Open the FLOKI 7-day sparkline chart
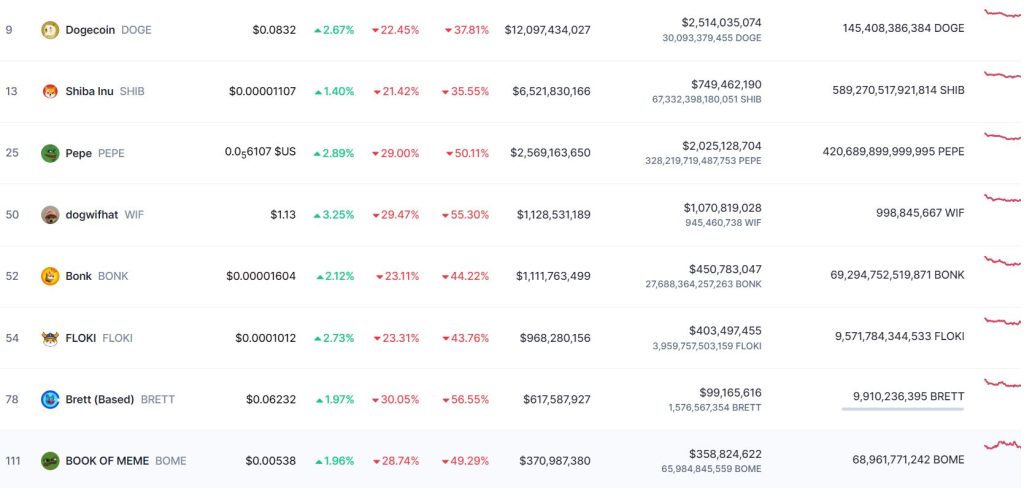This screenshot has height=488, width=1024. [1003, 322]
